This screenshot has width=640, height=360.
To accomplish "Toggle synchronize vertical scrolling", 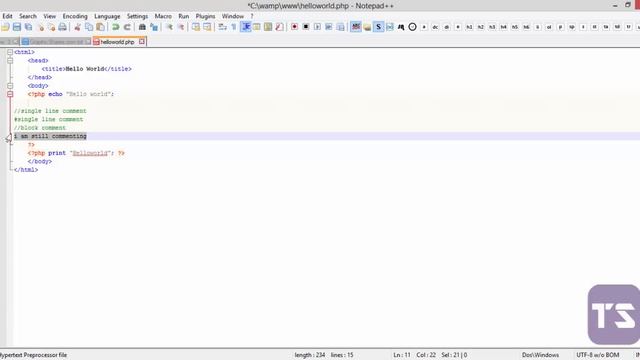I will [x=196, y=27].
